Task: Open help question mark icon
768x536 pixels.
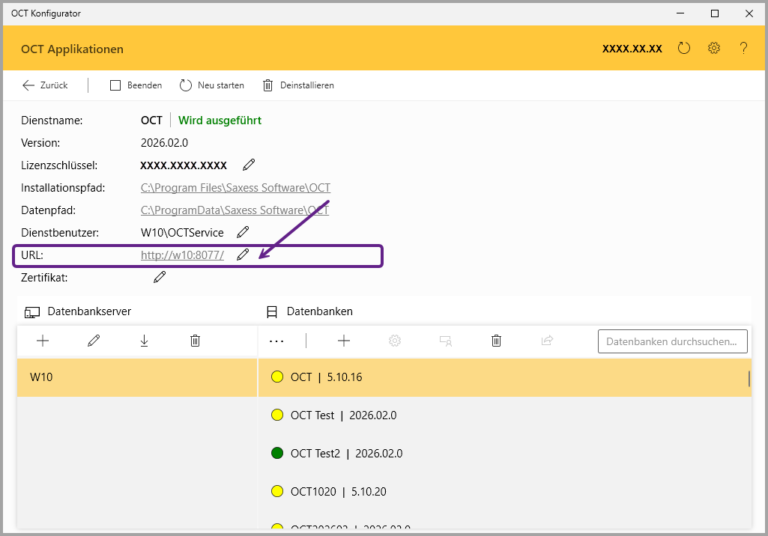Action: click(743, 48)
